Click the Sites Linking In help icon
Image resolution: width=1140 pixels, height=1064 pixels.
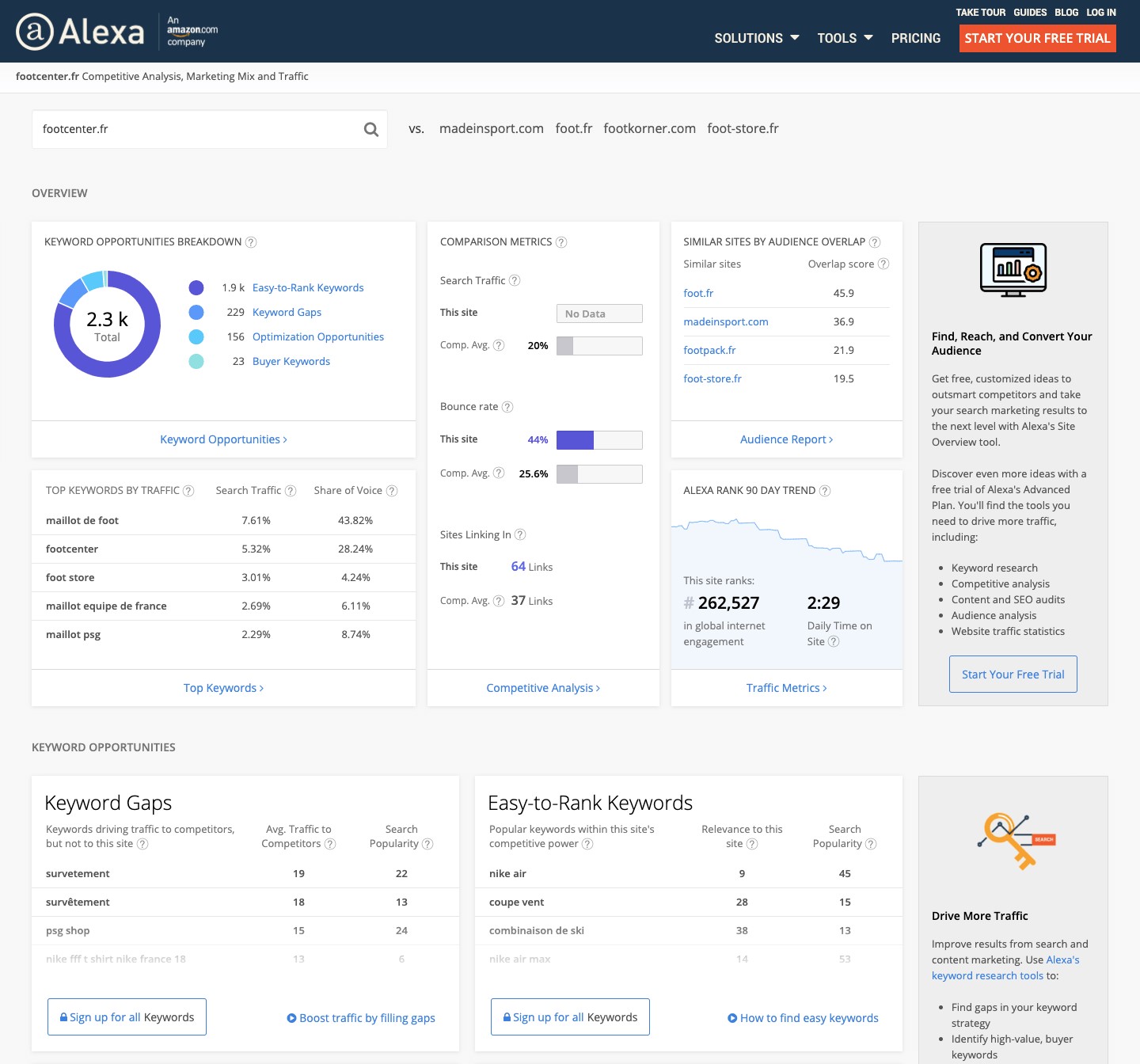[520, 534]
